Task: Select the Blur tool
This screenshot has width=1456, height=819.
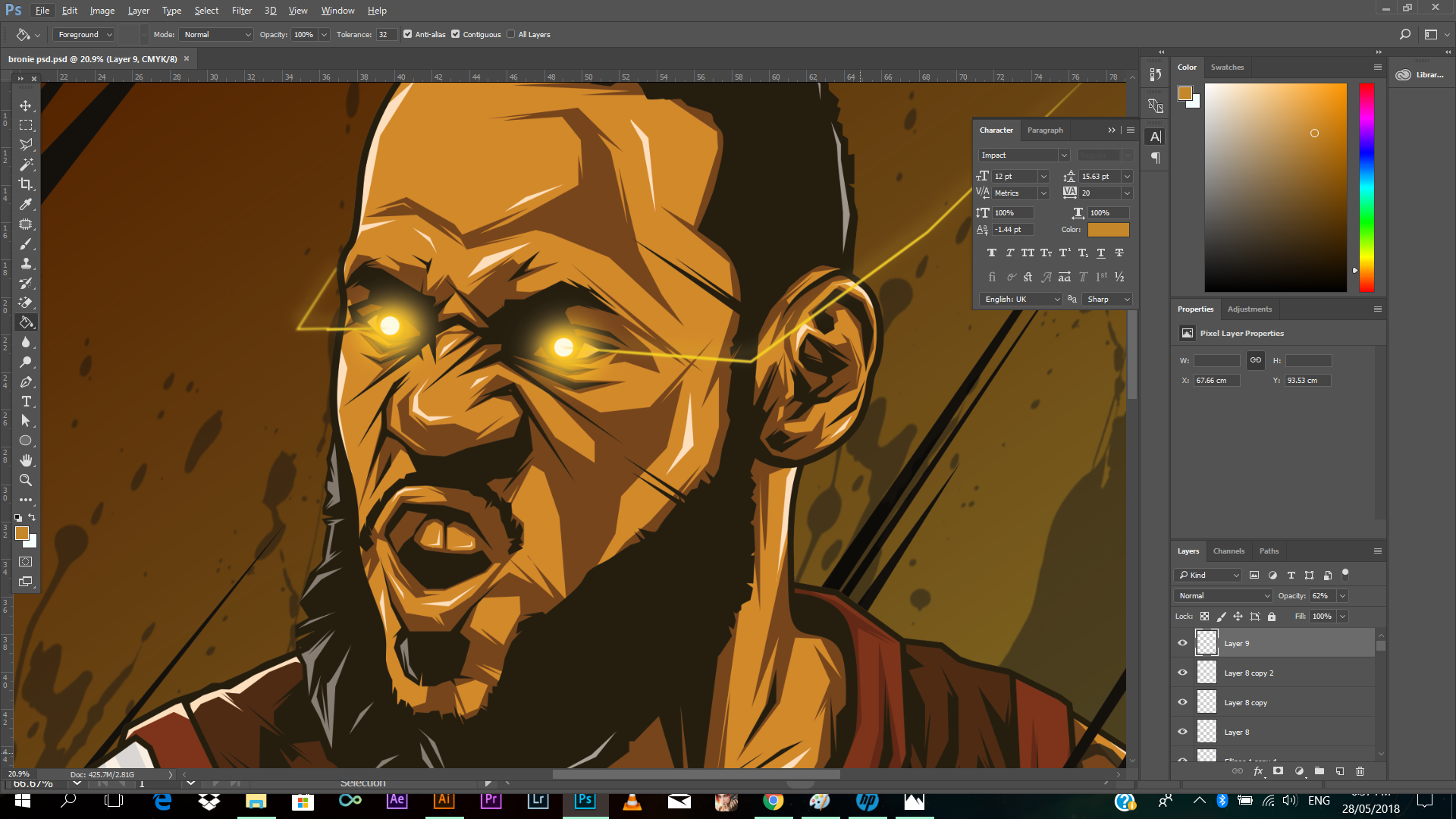Action: [26, 342]
